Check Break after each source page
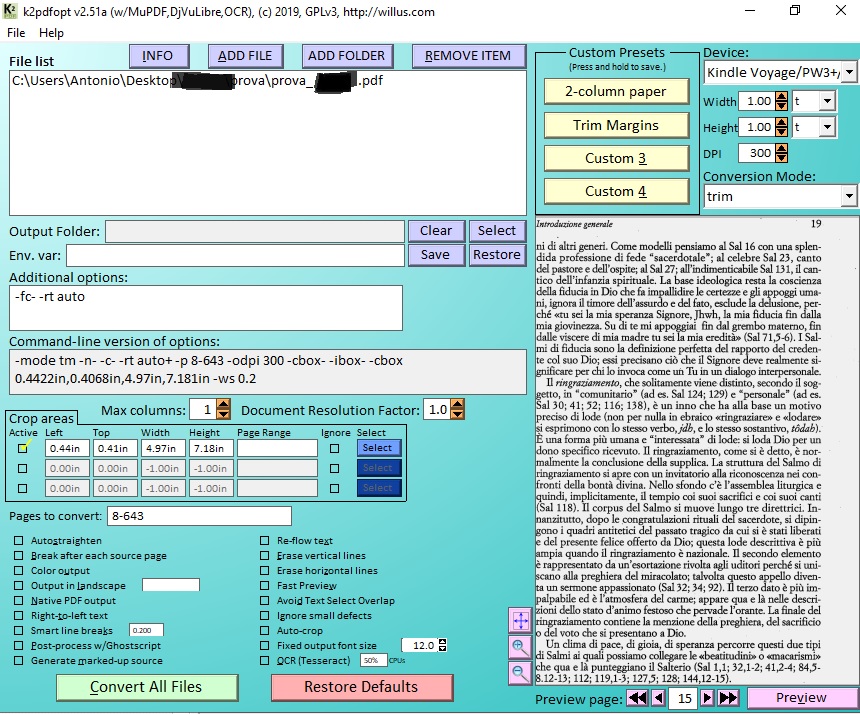The height and width of the screenshot is (714, 860). (x=19, y=556)
